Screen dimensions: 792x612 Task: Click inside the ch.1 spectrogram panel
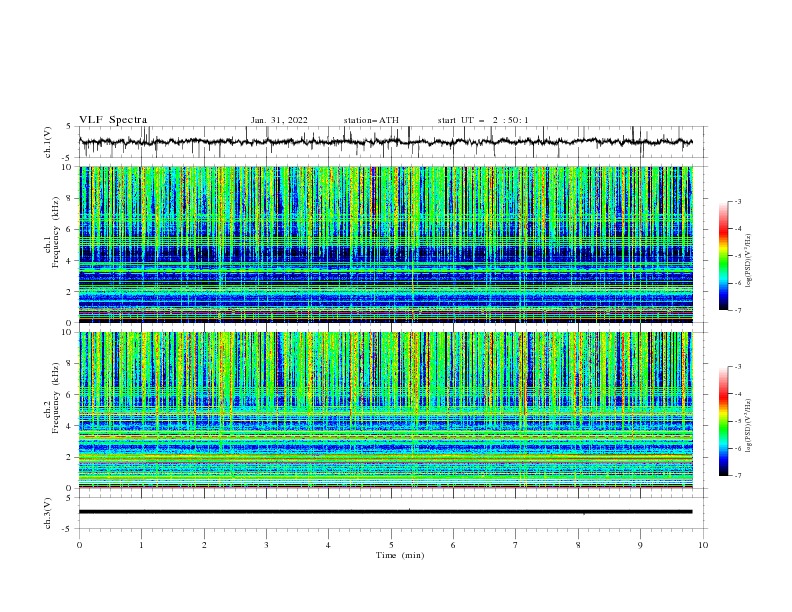pos(385,244)
